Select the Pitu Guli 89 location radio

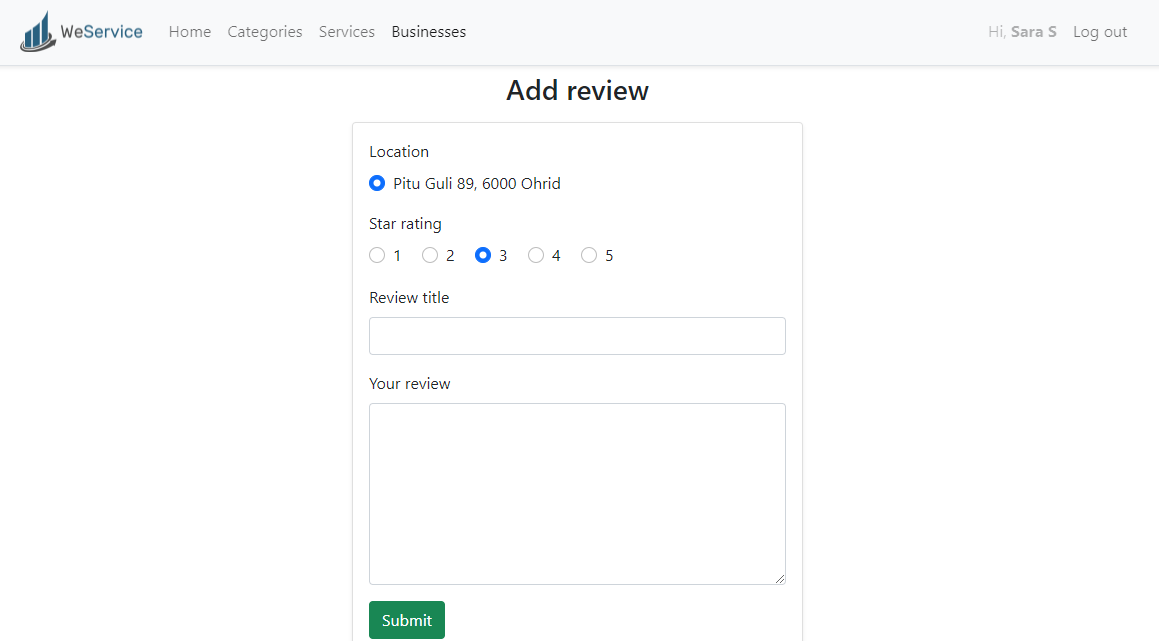point(377,184)
